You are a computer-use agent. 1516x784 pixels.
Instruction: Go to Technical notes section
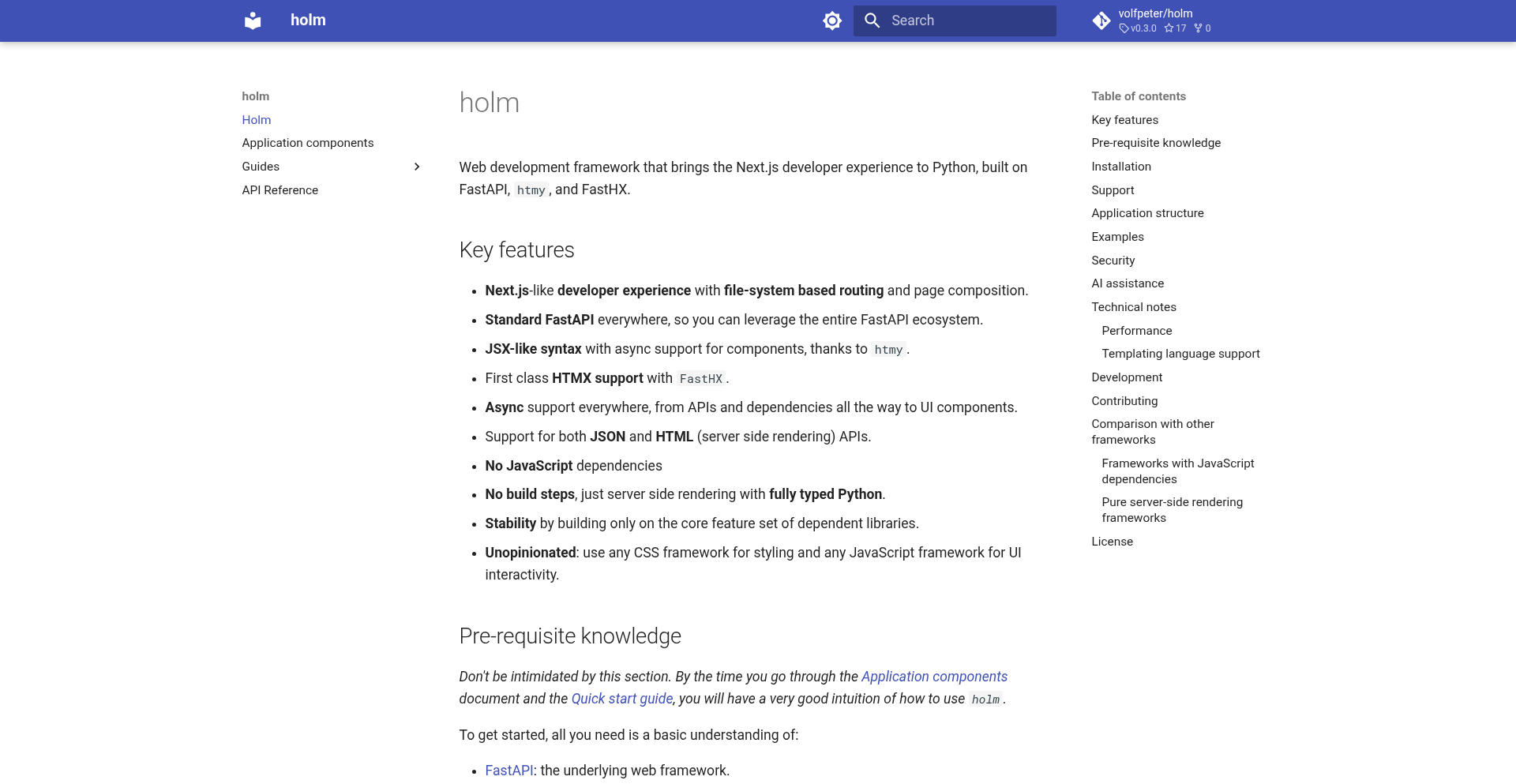pos(1133,307)
